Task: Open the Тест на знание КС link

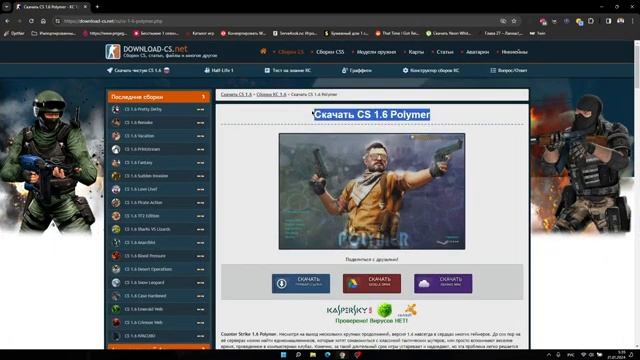Action: click(x=287, y=70)
